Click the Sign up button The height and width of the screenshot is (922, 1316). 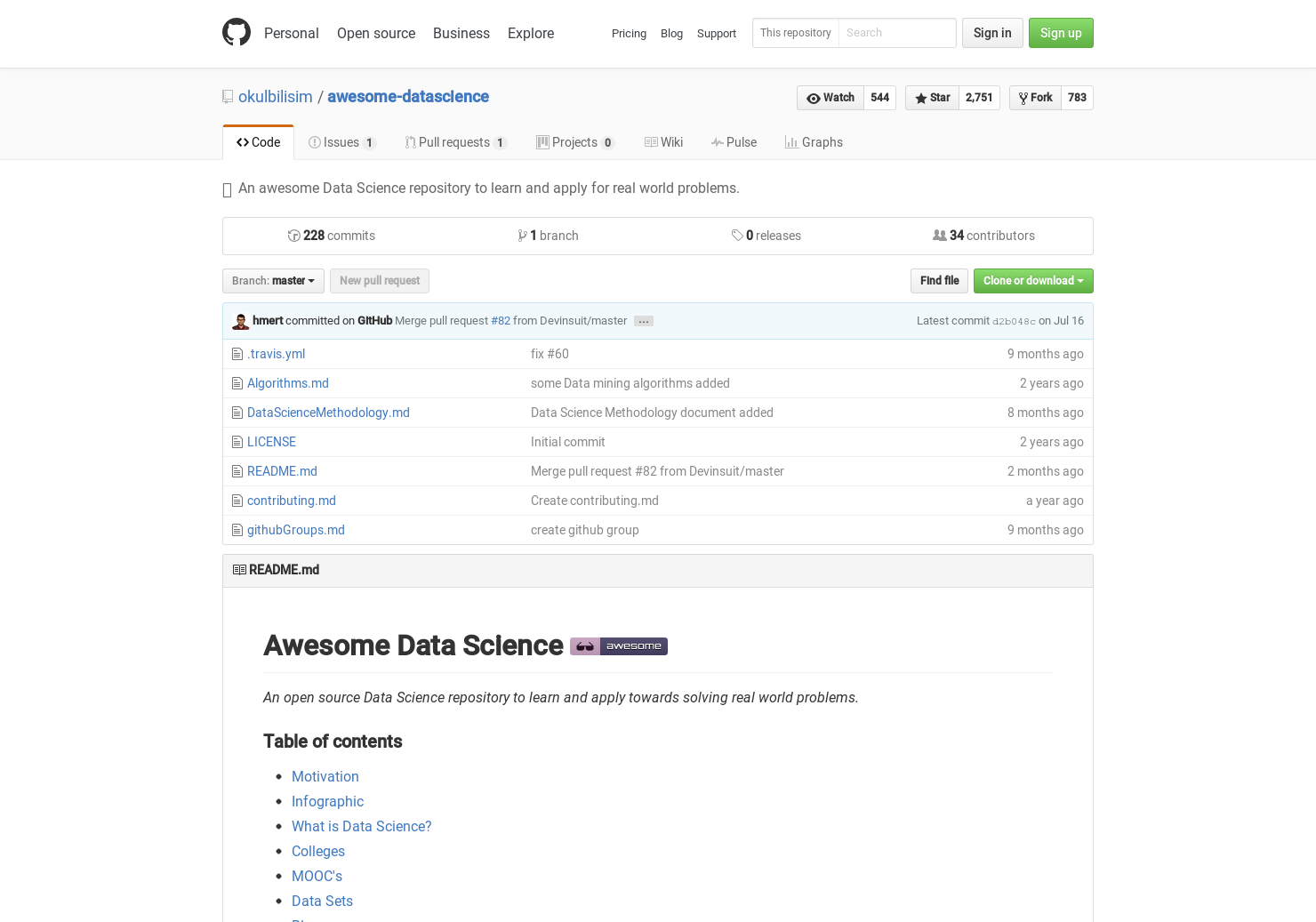click(1061, 33)
